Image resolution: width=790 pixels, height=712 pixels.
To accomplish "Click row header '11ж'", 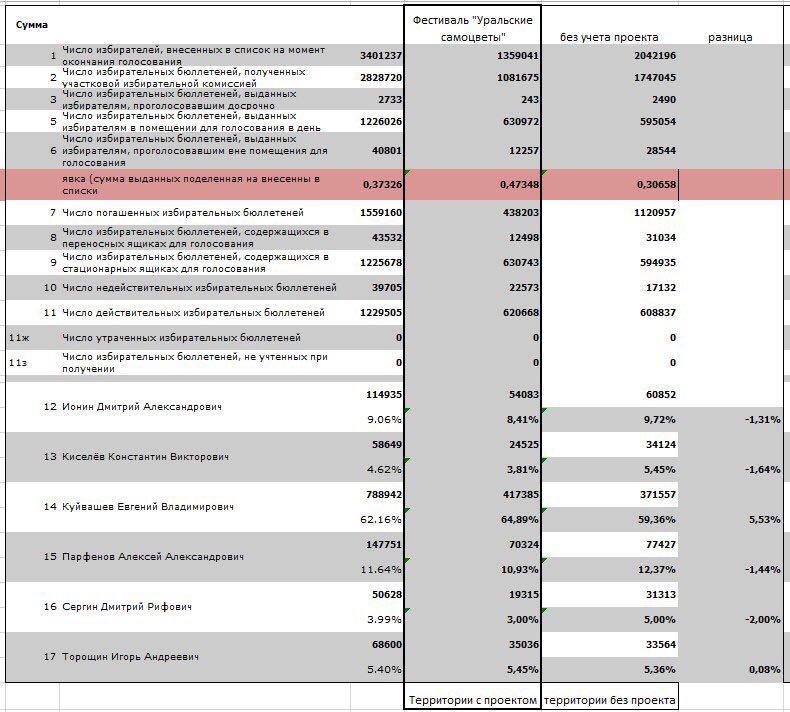I will pos(19,338).
